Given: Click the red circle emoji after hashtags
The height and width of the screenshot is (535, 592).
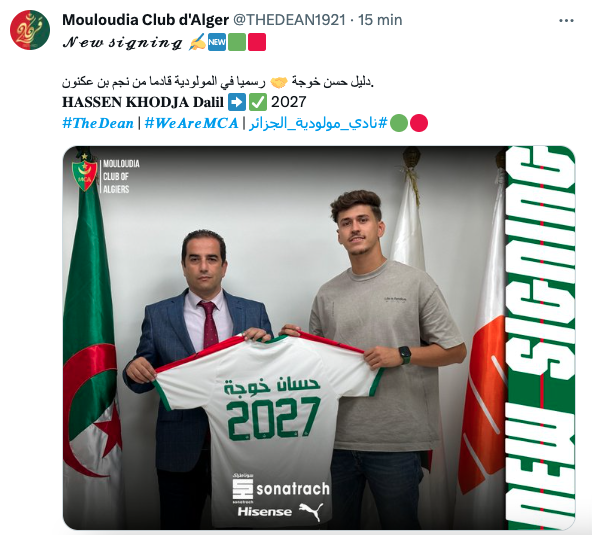Looking at the screenshot, I should pyautogui.click(x=419, y=123).
